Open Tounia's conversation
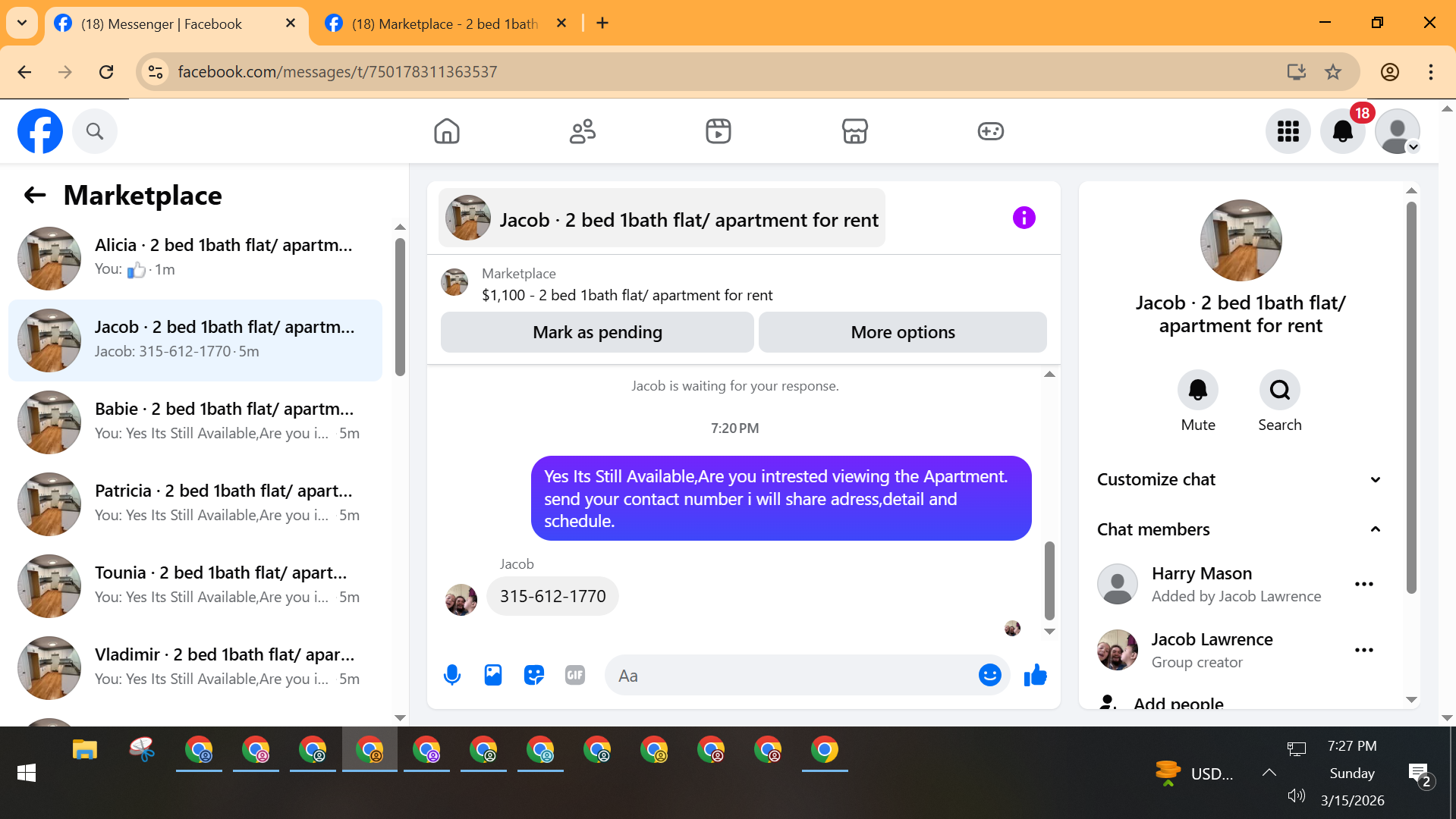Image resolution: width=1456 pixels, height=819 pixels. (x=196, y=586)
